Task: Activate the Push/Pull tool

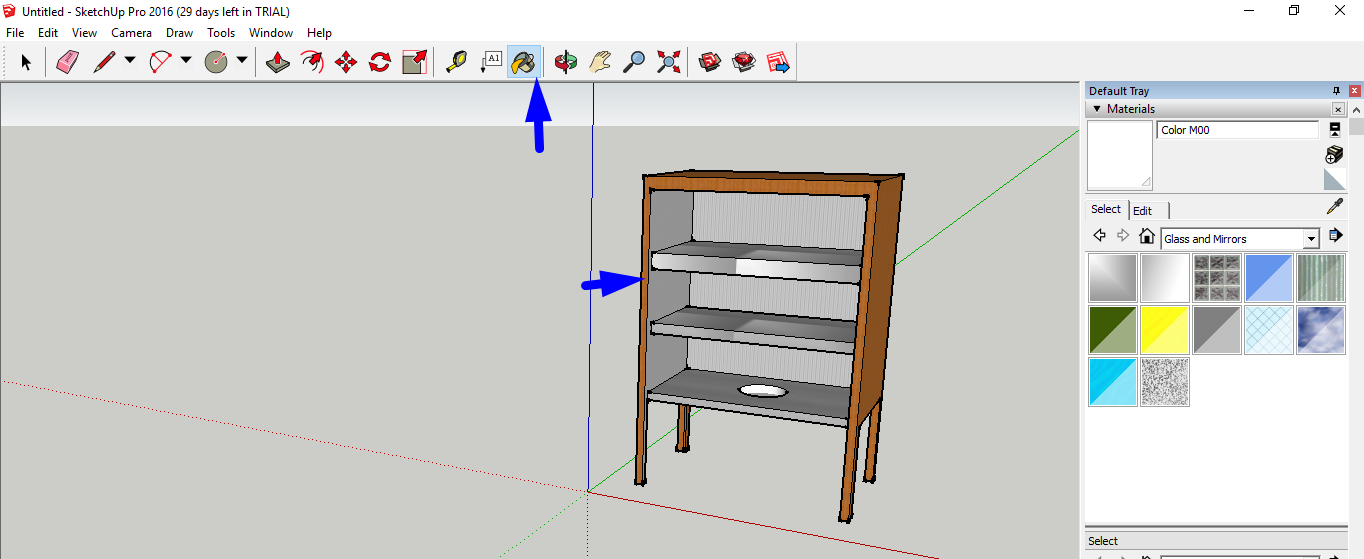Action: point(278,62)
